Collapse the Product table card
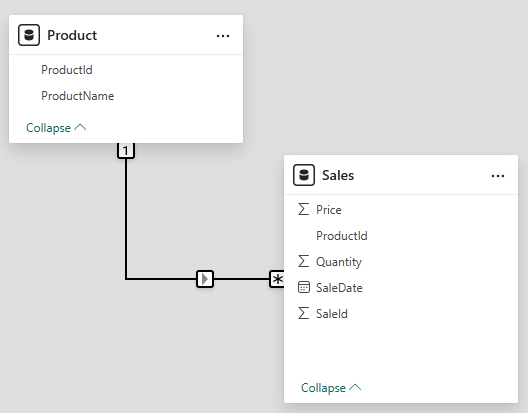Image resolution: width=528 pixels, height=413 pixels. 56,128
